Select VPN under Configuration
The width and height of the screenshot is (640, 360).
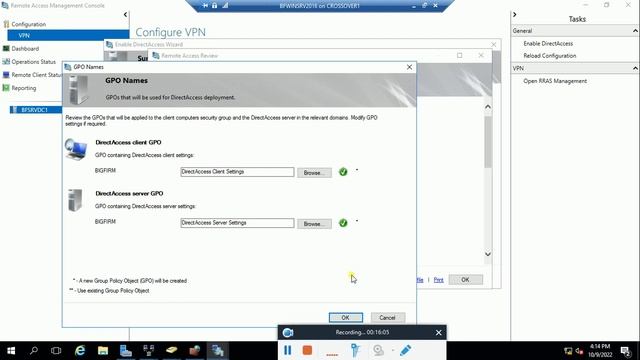(x=24, y=36)
